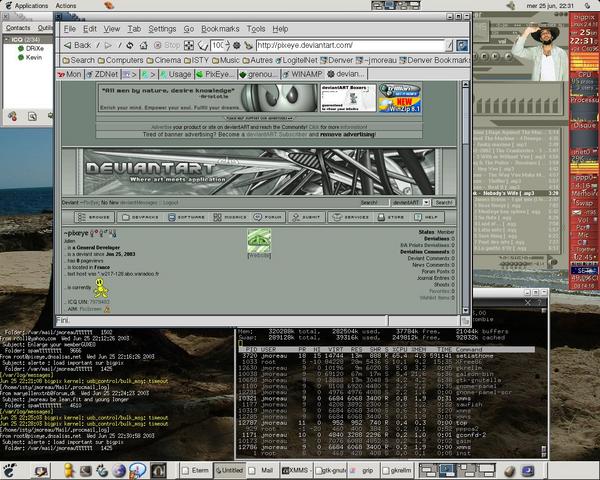The height and width of the screenshot is (480, 600).
Task: Open the File menu
Action: [x=69, y=29]
